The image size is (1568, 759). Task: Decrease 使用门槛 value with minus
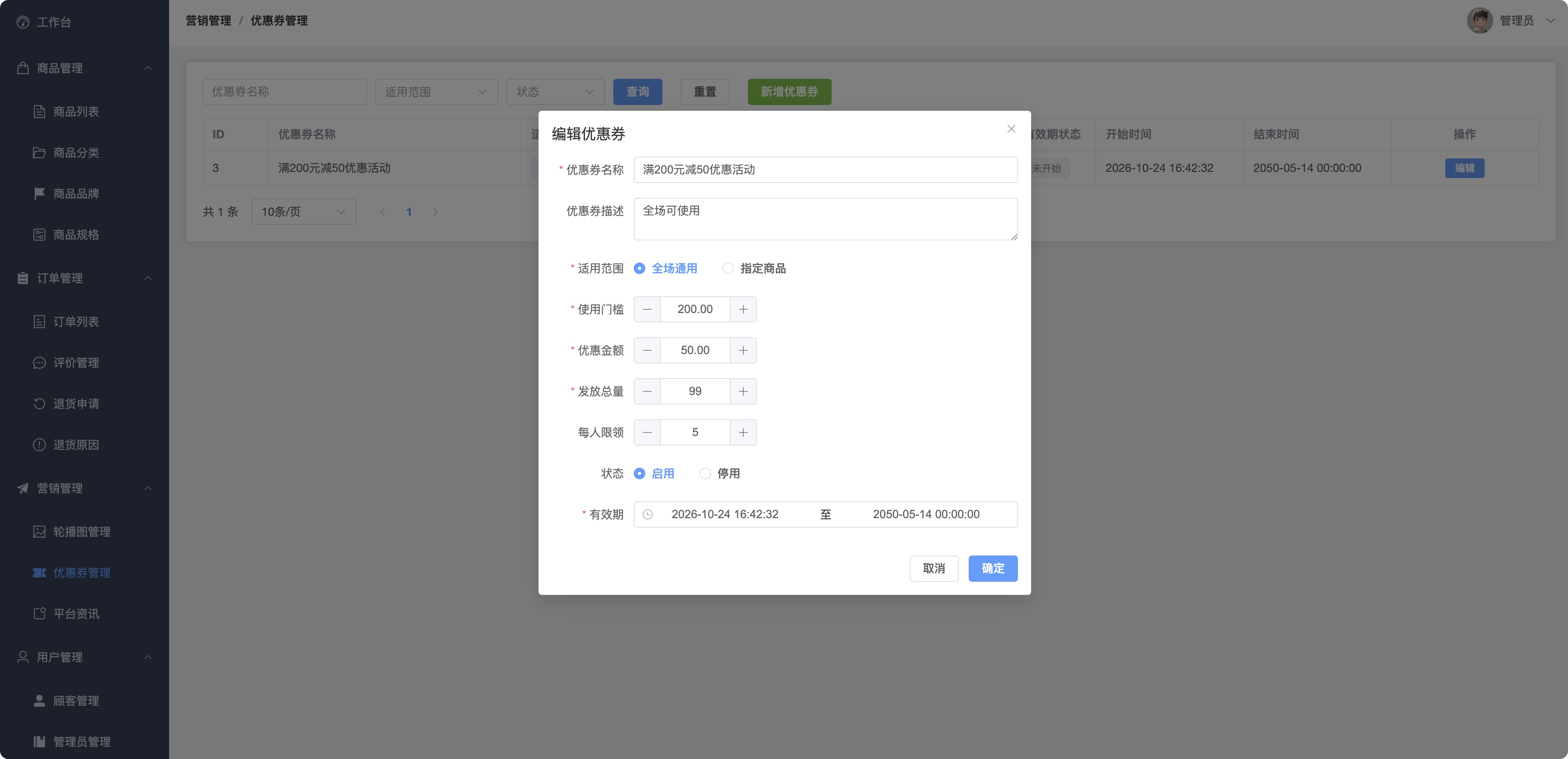coord(647,310)
